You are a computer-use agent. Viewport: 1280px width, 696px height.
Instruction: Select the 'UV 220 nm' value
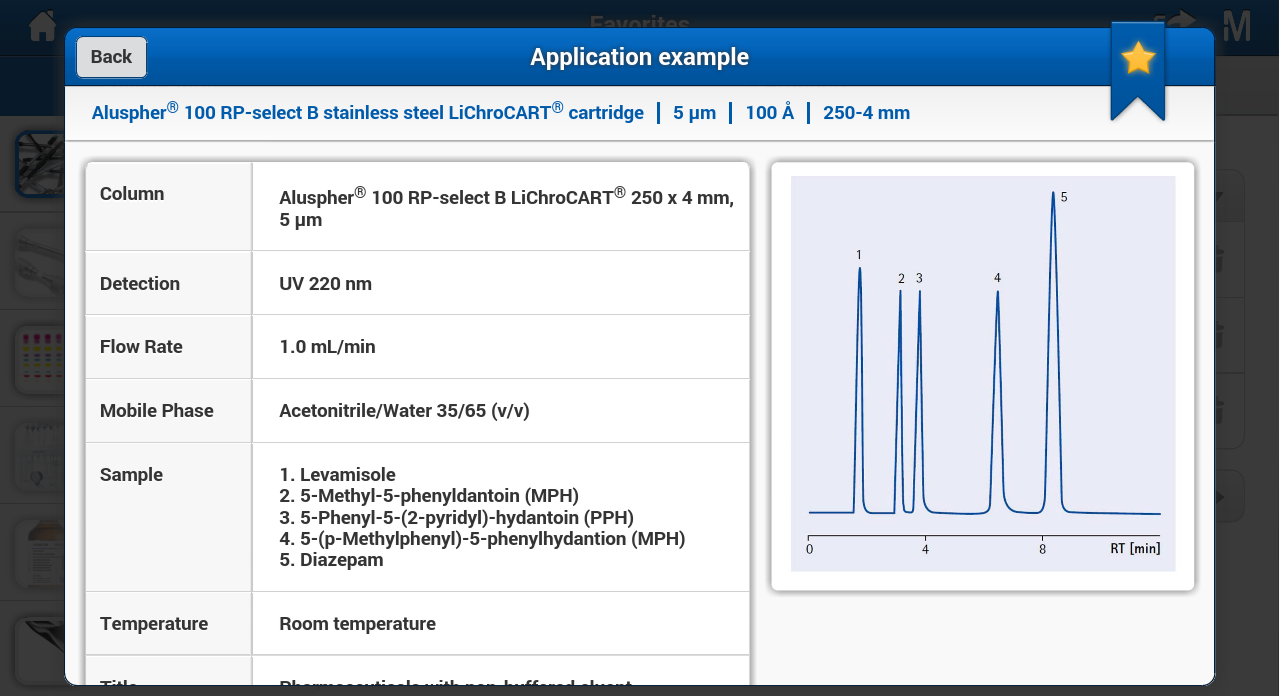326,284
